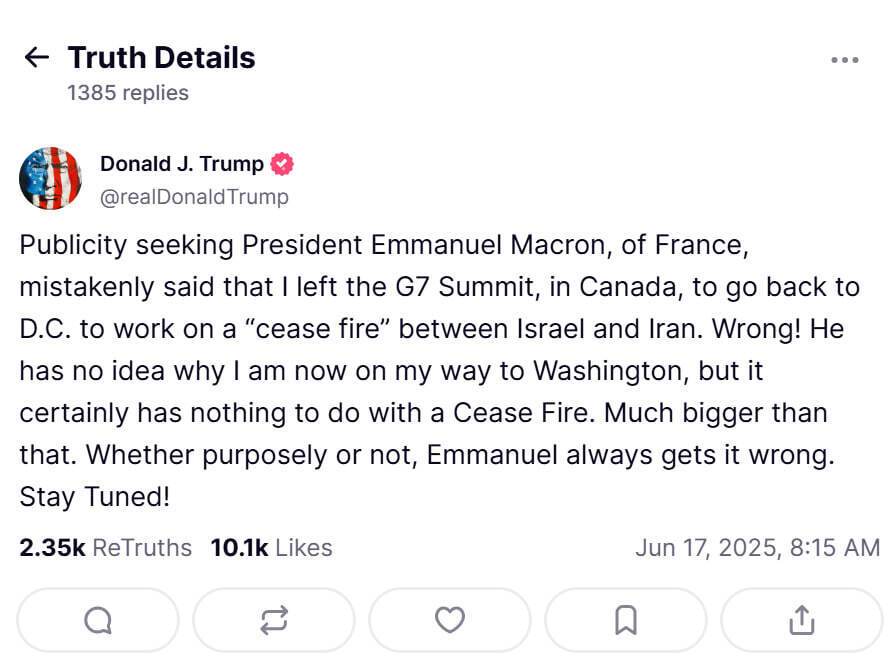Click the Truth Details page title
This screenshot has width=888, height=664.
pos(161,58)
